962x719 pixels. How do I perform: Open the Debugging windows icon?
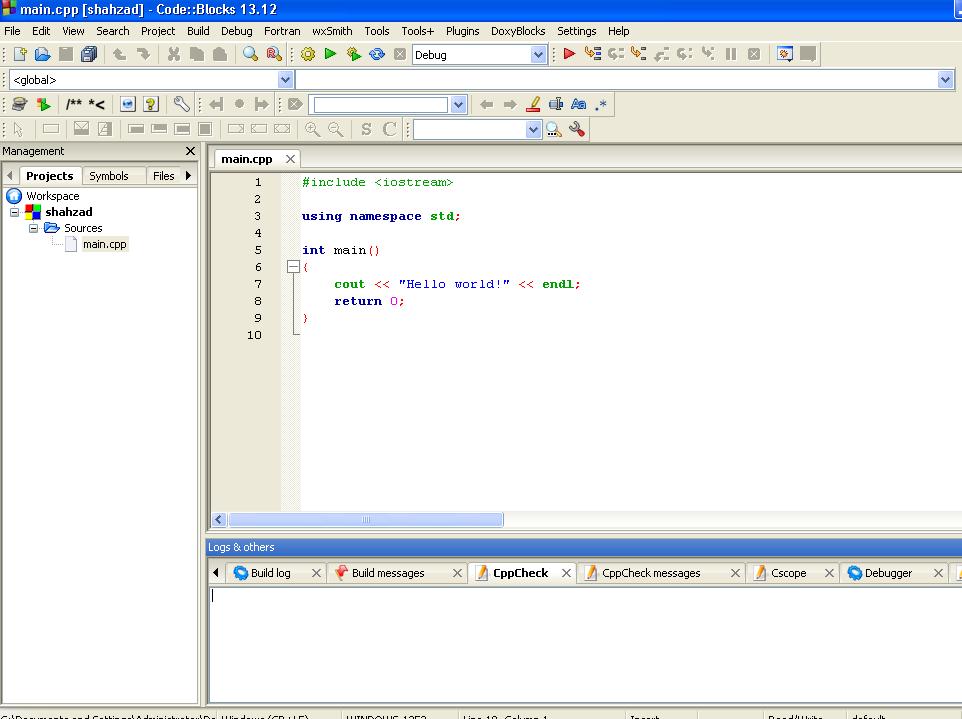(x=784, y=54)
